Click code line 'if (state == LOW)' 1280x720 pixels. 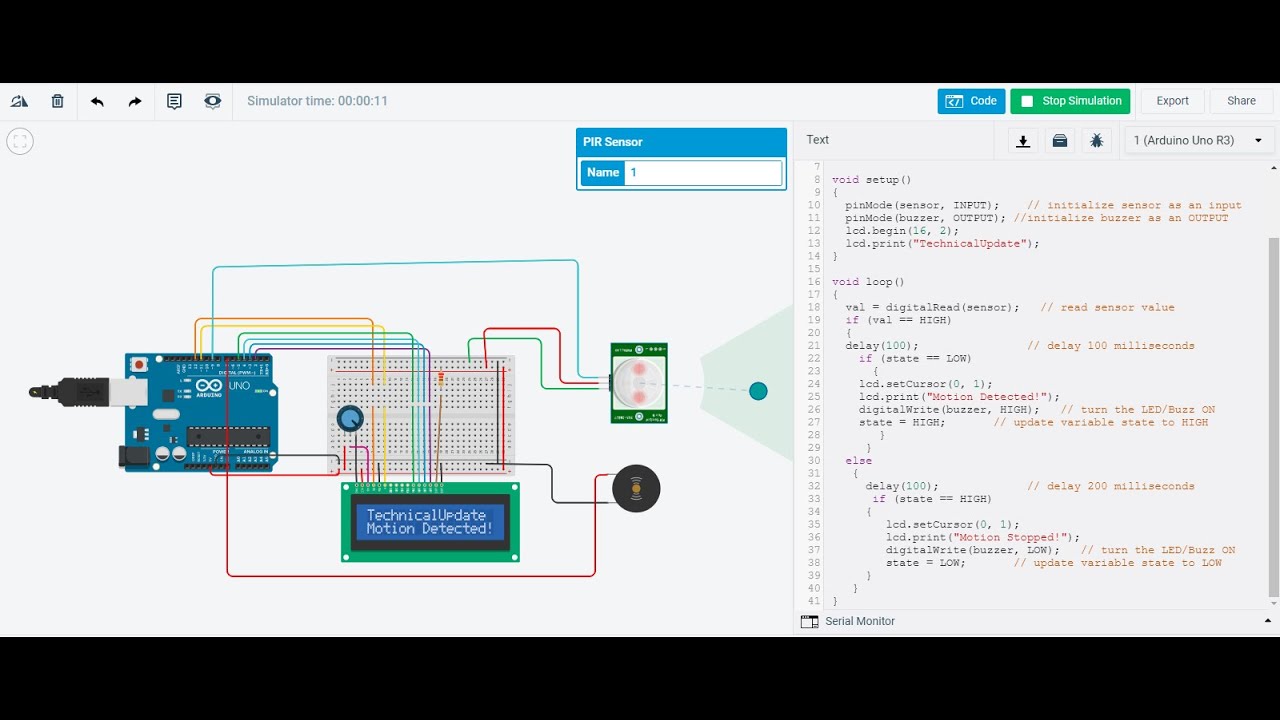coord(915,358)
